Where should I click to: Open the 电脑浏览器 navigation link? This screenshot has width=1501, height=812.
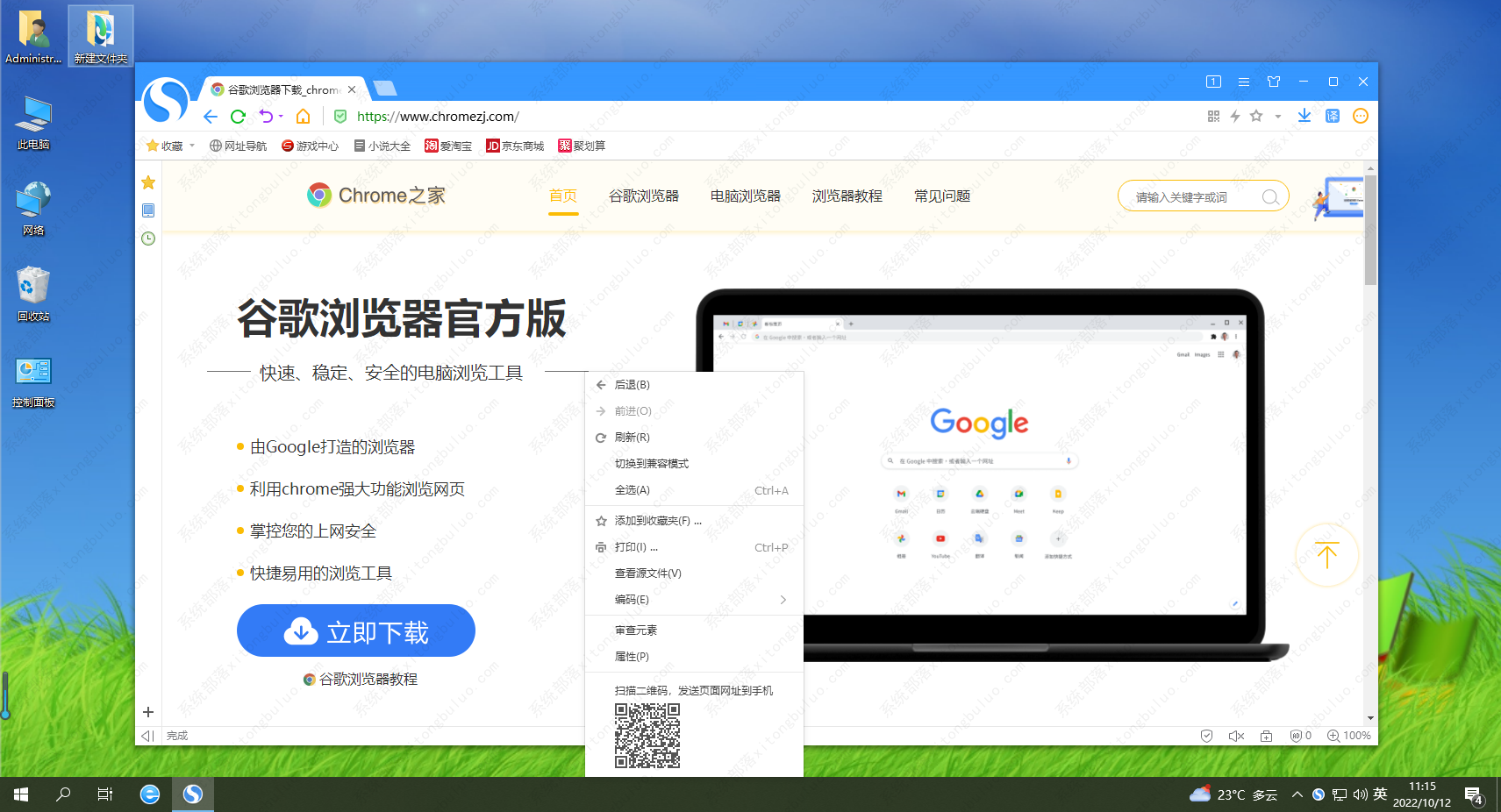746,196
